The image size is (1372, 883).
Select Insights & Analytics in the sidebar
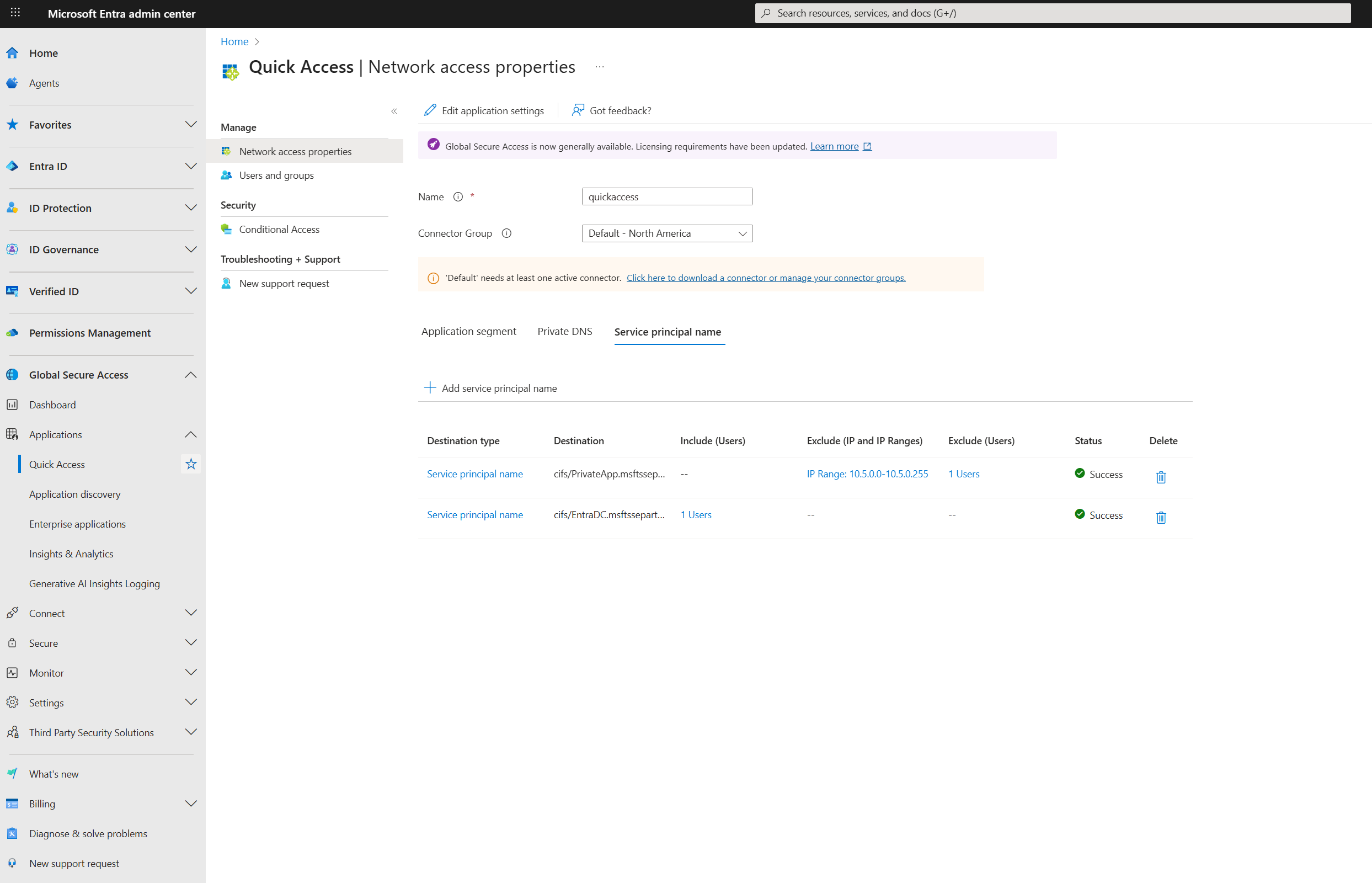(x=71, y=554)
